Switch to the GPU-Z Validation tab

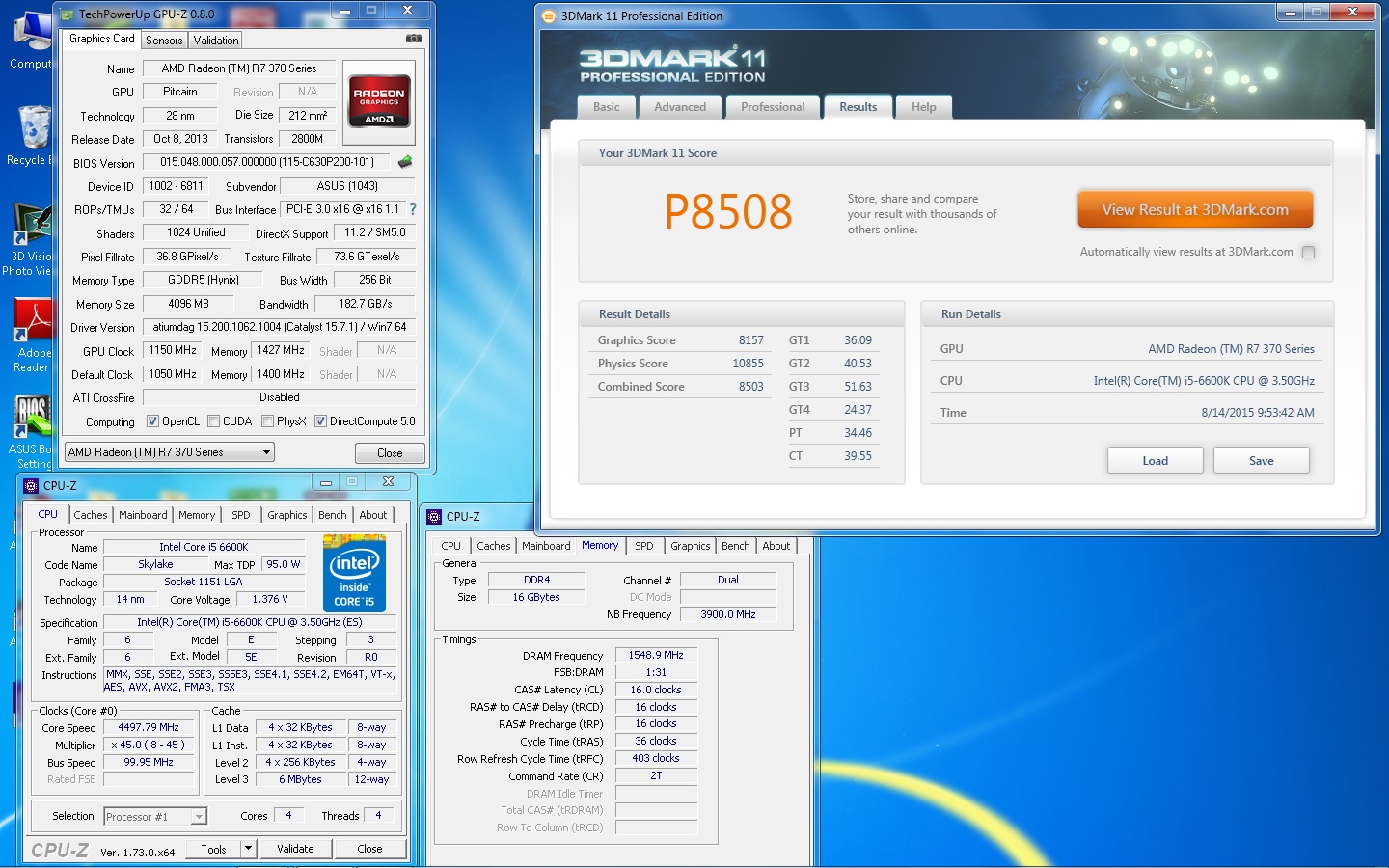pos(215,41)
